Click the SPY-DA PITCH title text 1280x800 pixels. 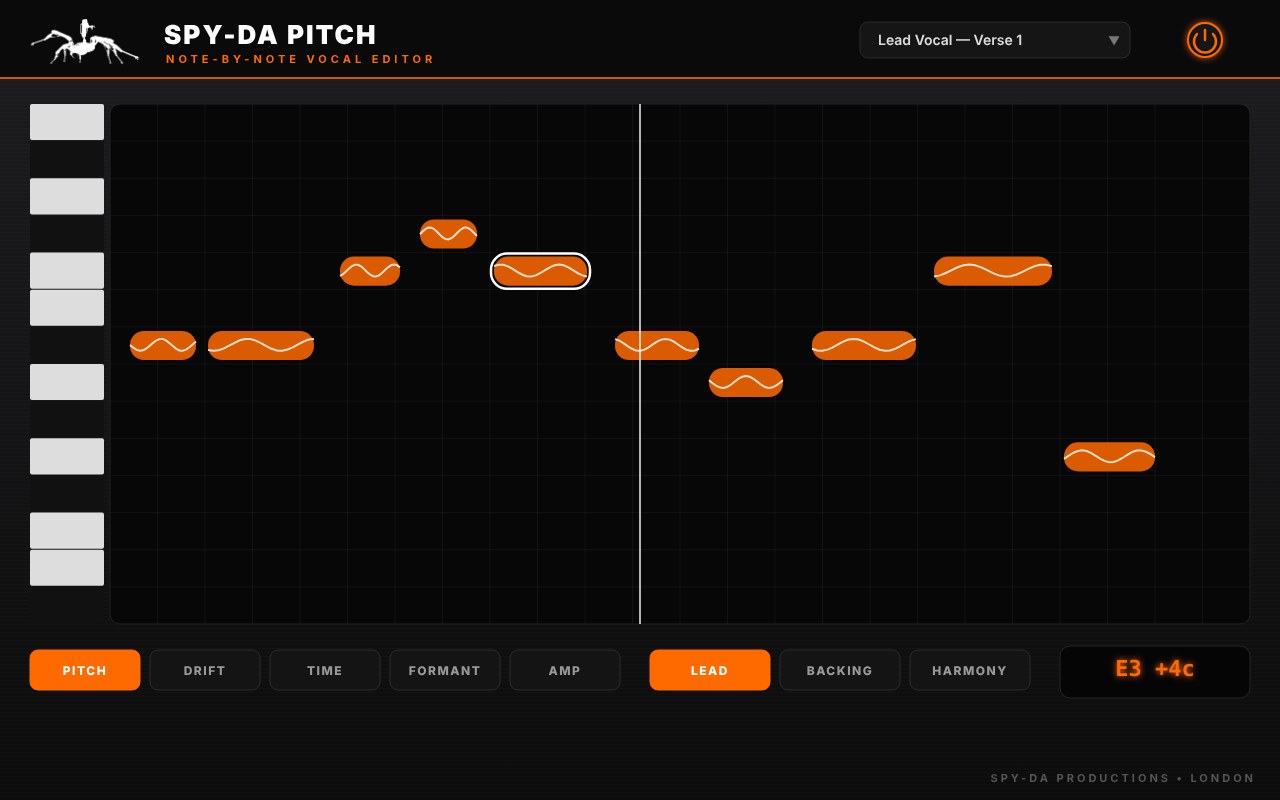tap(270, 35)
